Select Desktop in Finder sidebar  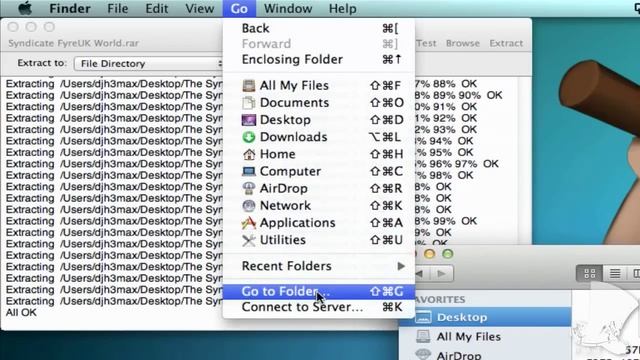coord(485,317)
